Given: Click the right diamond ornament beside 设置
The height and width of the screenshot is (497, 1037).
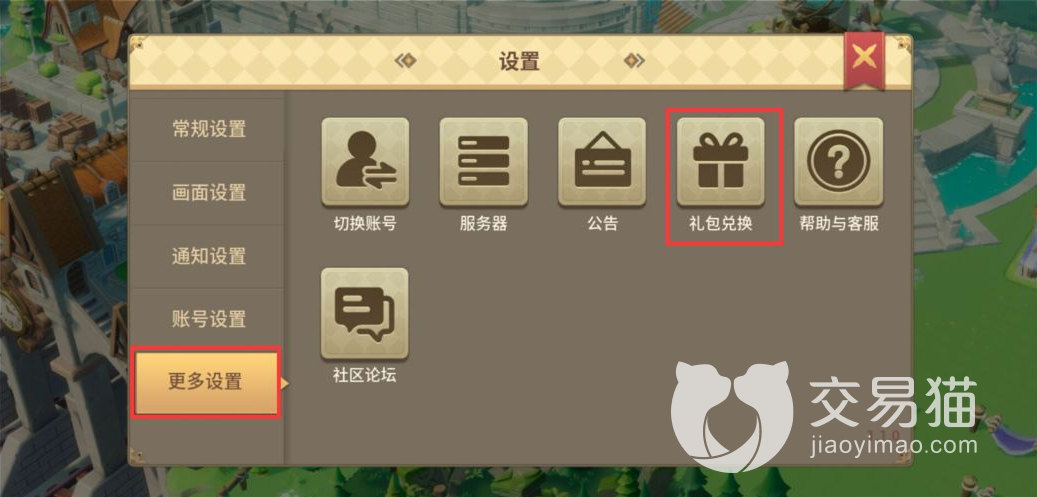Looking at the screenshot, I should [x=634, y=61].
